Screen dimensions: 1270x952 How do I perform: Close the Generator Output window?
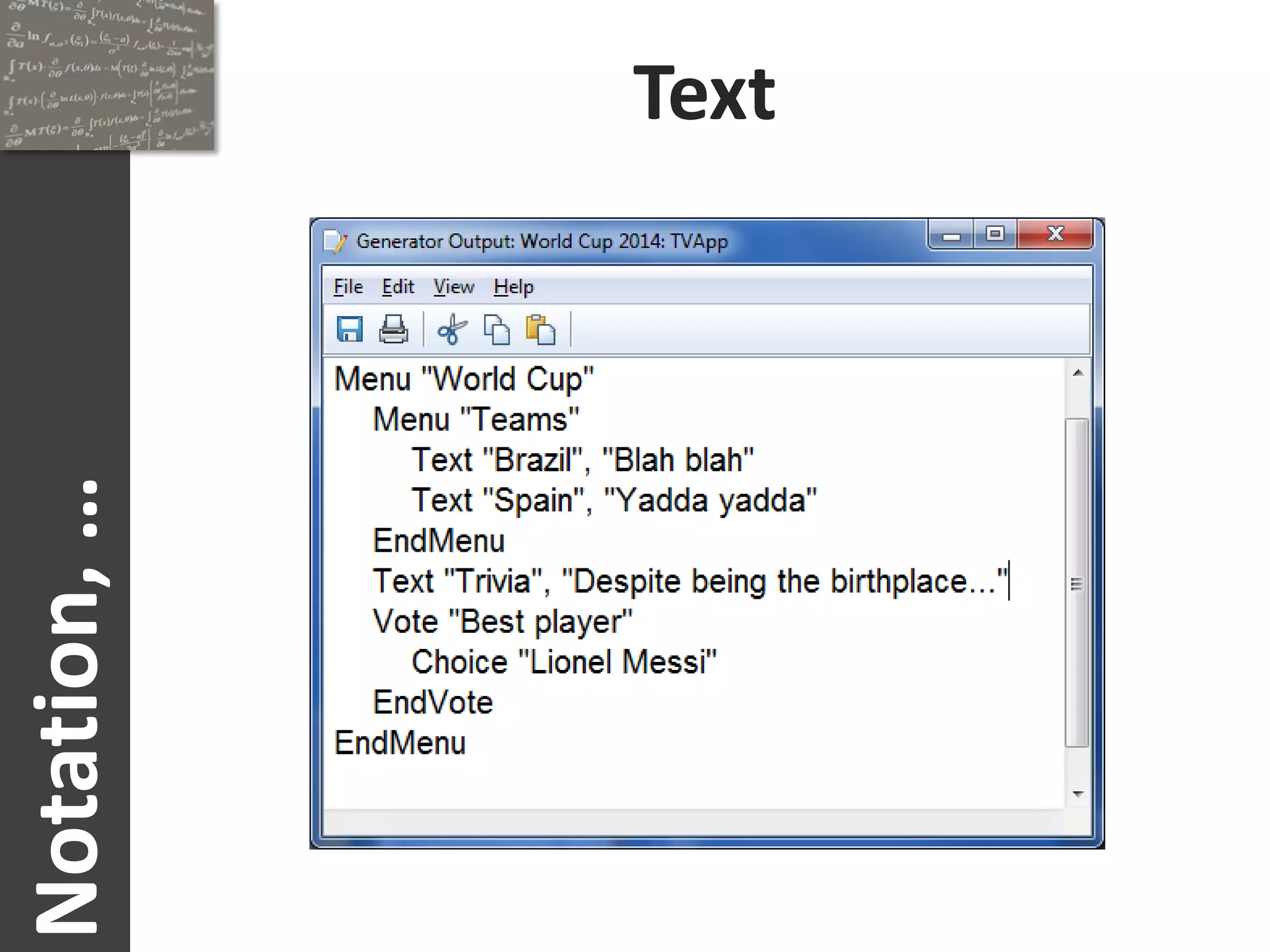[1055, 234]
